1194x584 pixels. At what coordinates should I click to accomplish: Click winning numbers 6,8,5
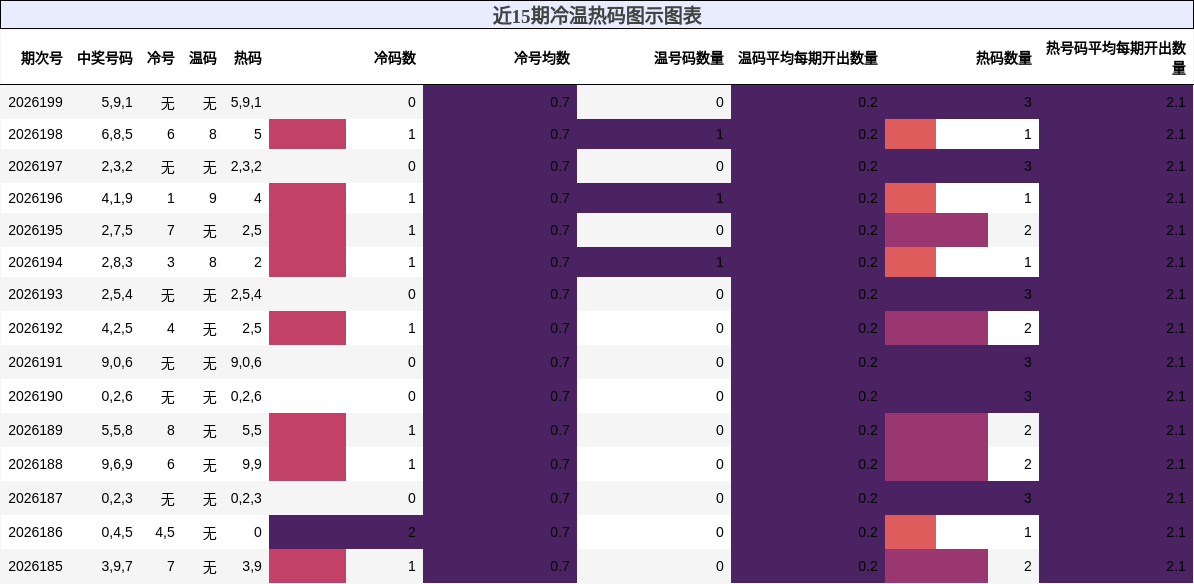(x=117, y=134)
